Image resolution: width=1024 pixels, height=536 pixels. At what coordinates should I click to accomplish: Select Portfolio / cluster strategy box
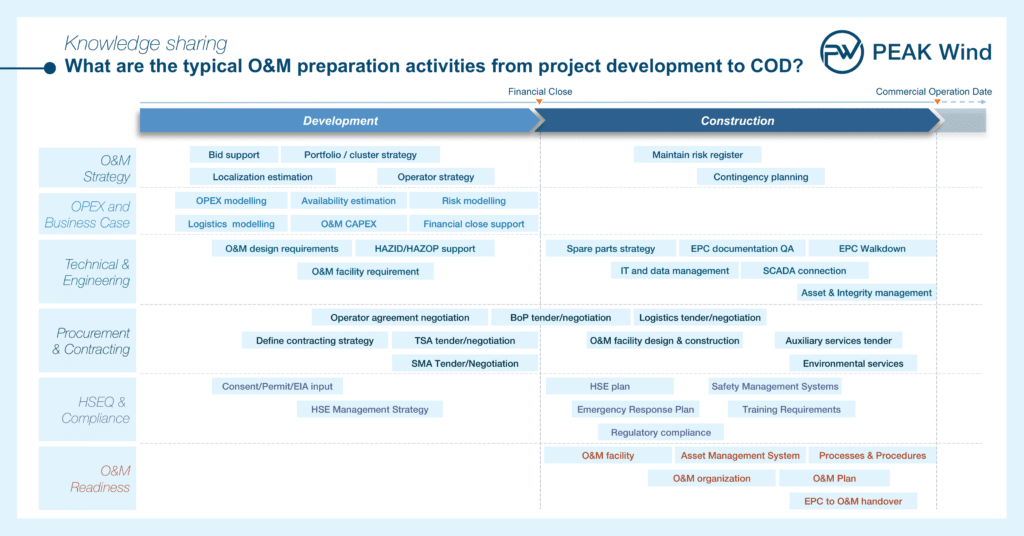pyautogui.click(x=360, y=155)
